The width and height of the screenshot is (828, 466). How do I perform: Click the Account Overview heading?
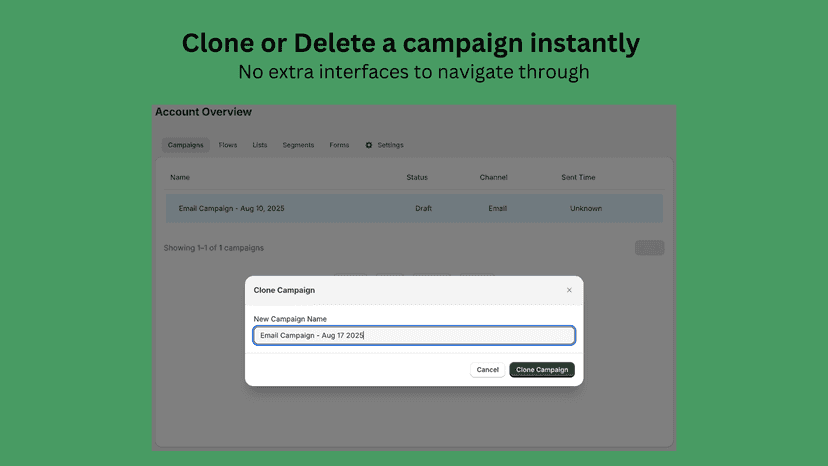(203, 112)
